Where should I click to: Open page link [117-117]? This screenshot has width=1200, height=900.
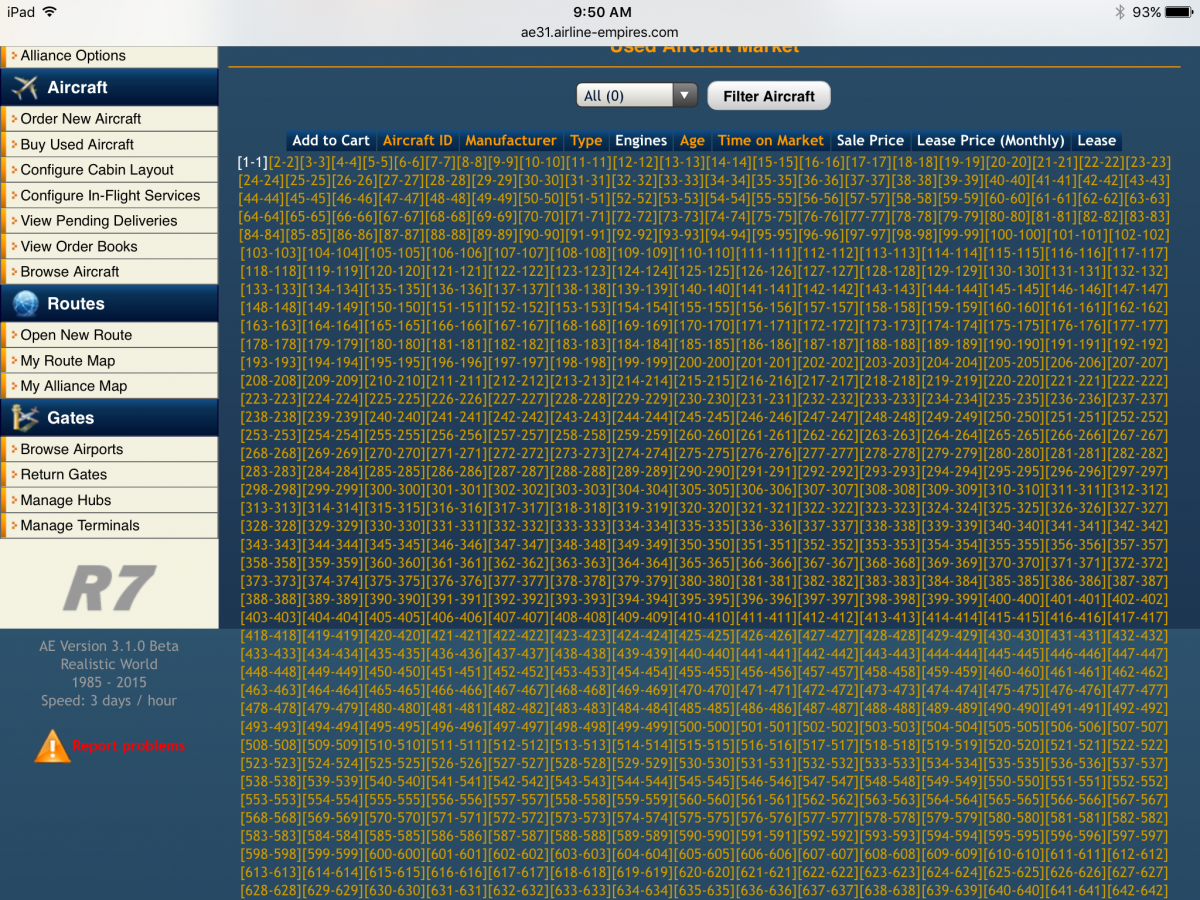pos(1138,253)
